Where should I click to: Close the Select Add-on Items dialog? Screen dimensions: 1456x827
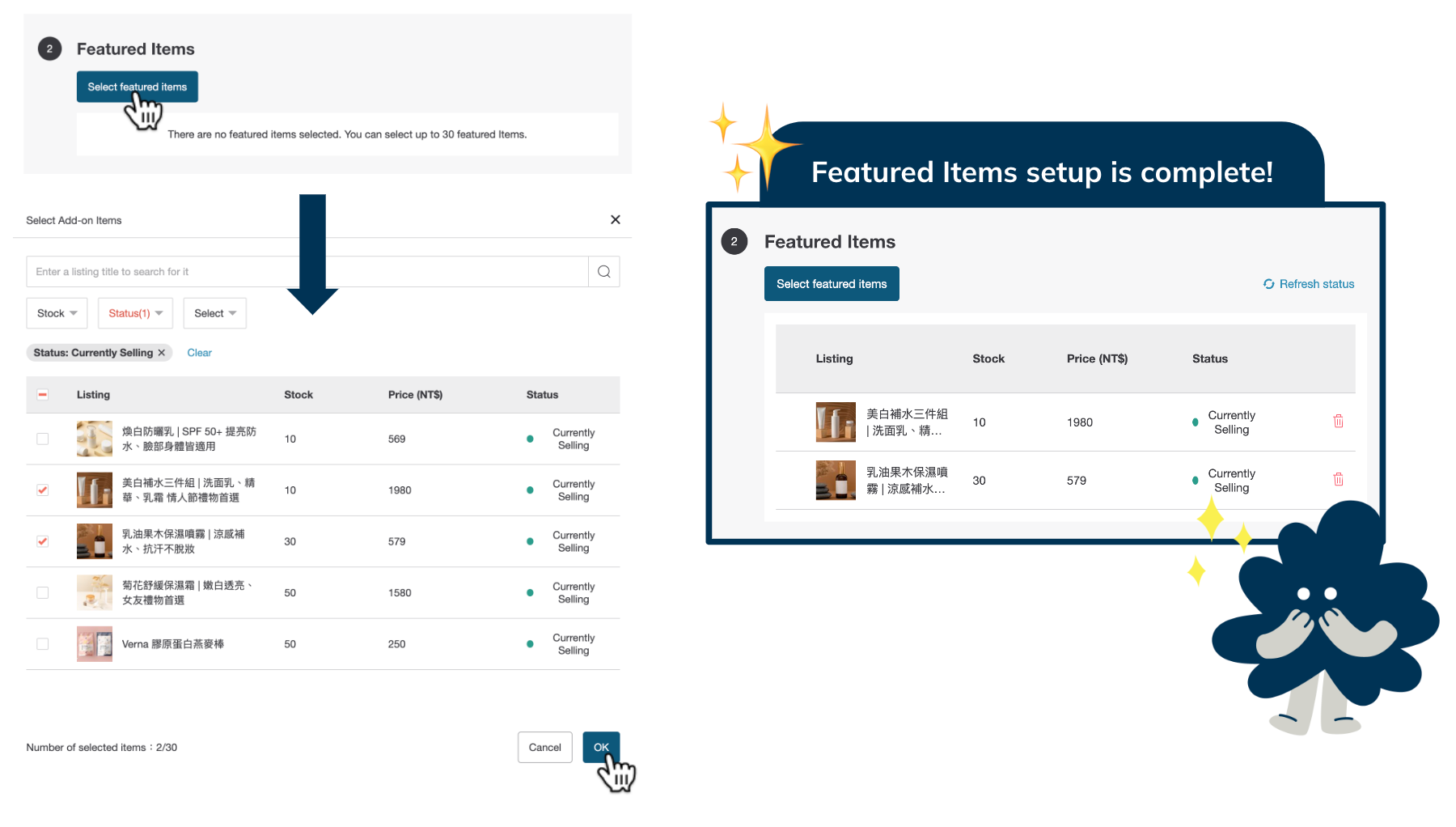click(615, 219)
